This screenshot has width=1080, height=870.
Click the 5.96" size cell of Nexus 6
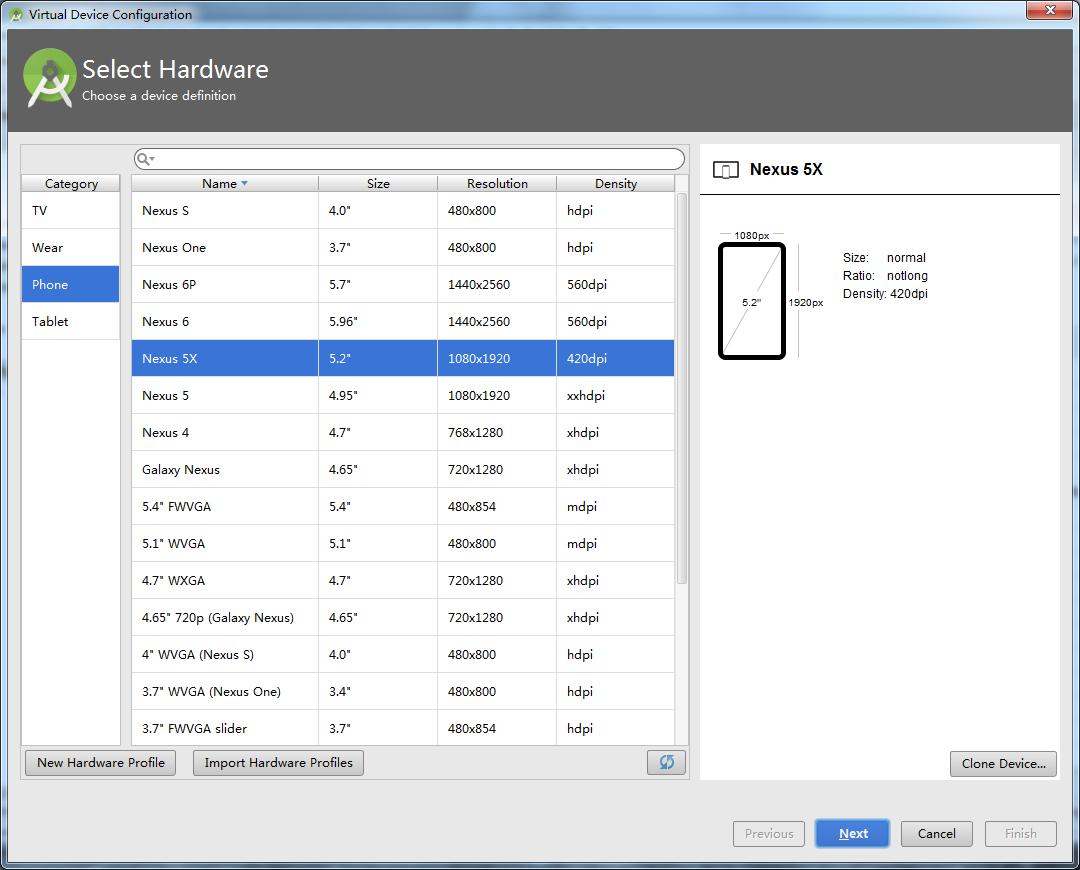[378, 322]
